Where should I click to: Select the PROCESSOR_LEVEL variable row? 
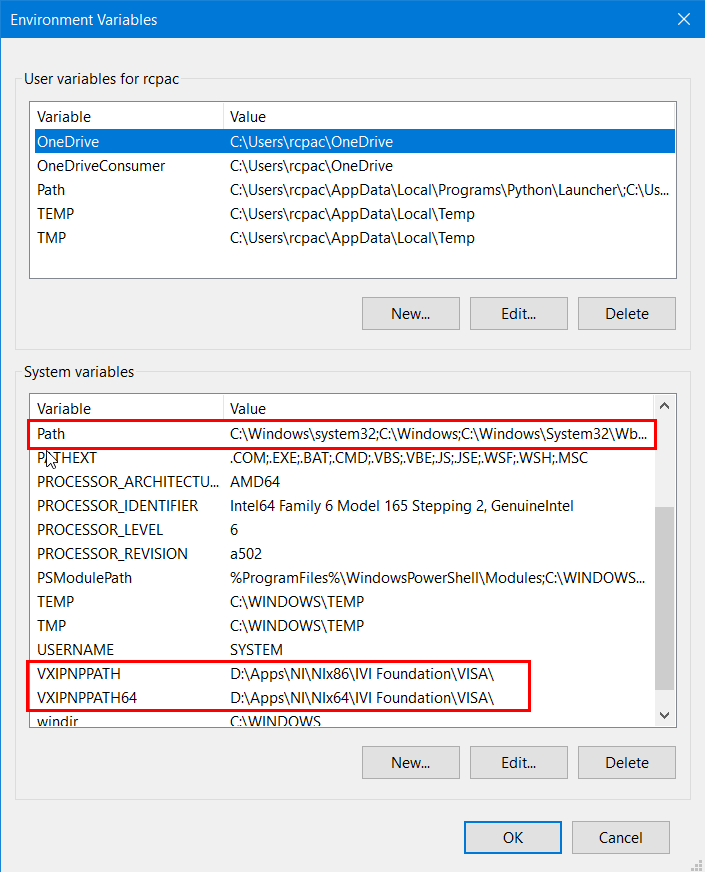[342, 529]
